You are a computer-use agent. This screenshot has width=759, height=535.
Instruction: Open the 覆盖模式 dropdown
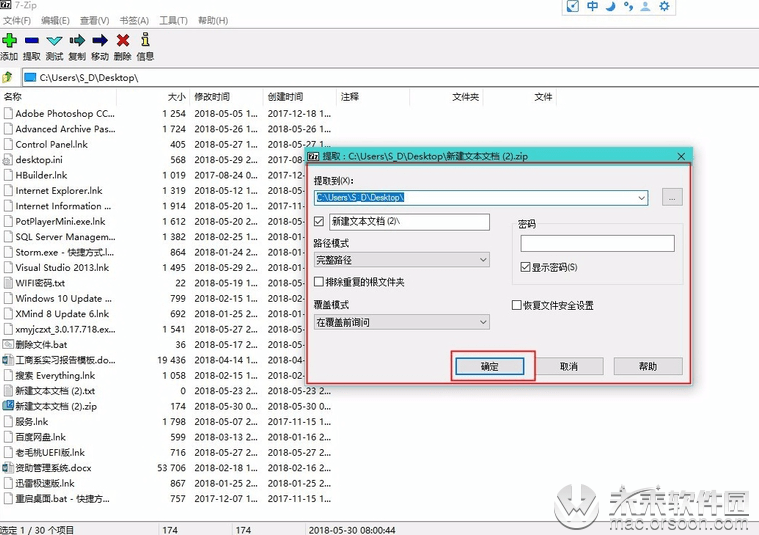(401, 322)
